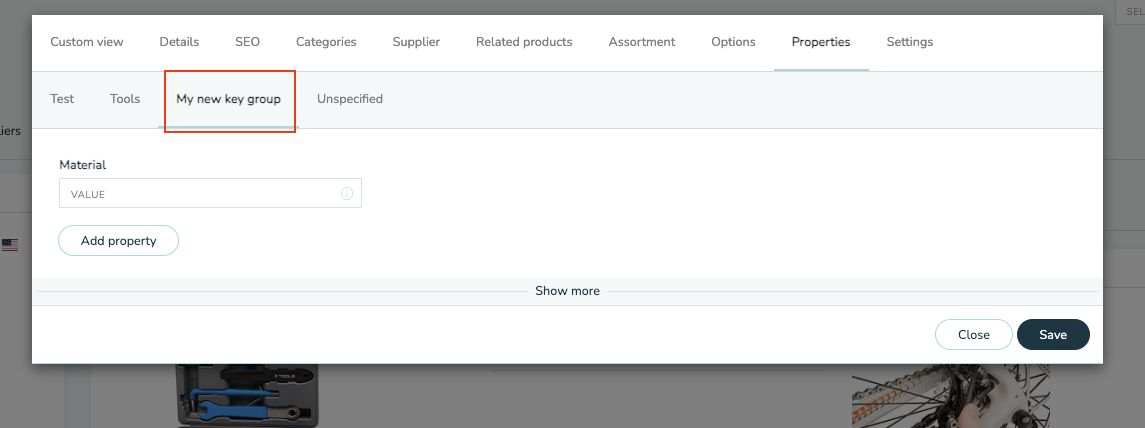The height and width of the screenshot is (428, 1145).
Task: Open the Tools key group
Action: coord(125,99)
